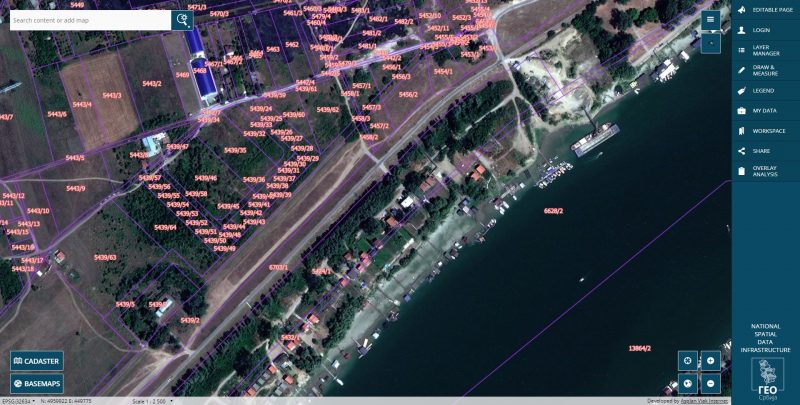Open the Draw & Measure tools
This screenshot has width=800, height=405.
tap(766, 70)
